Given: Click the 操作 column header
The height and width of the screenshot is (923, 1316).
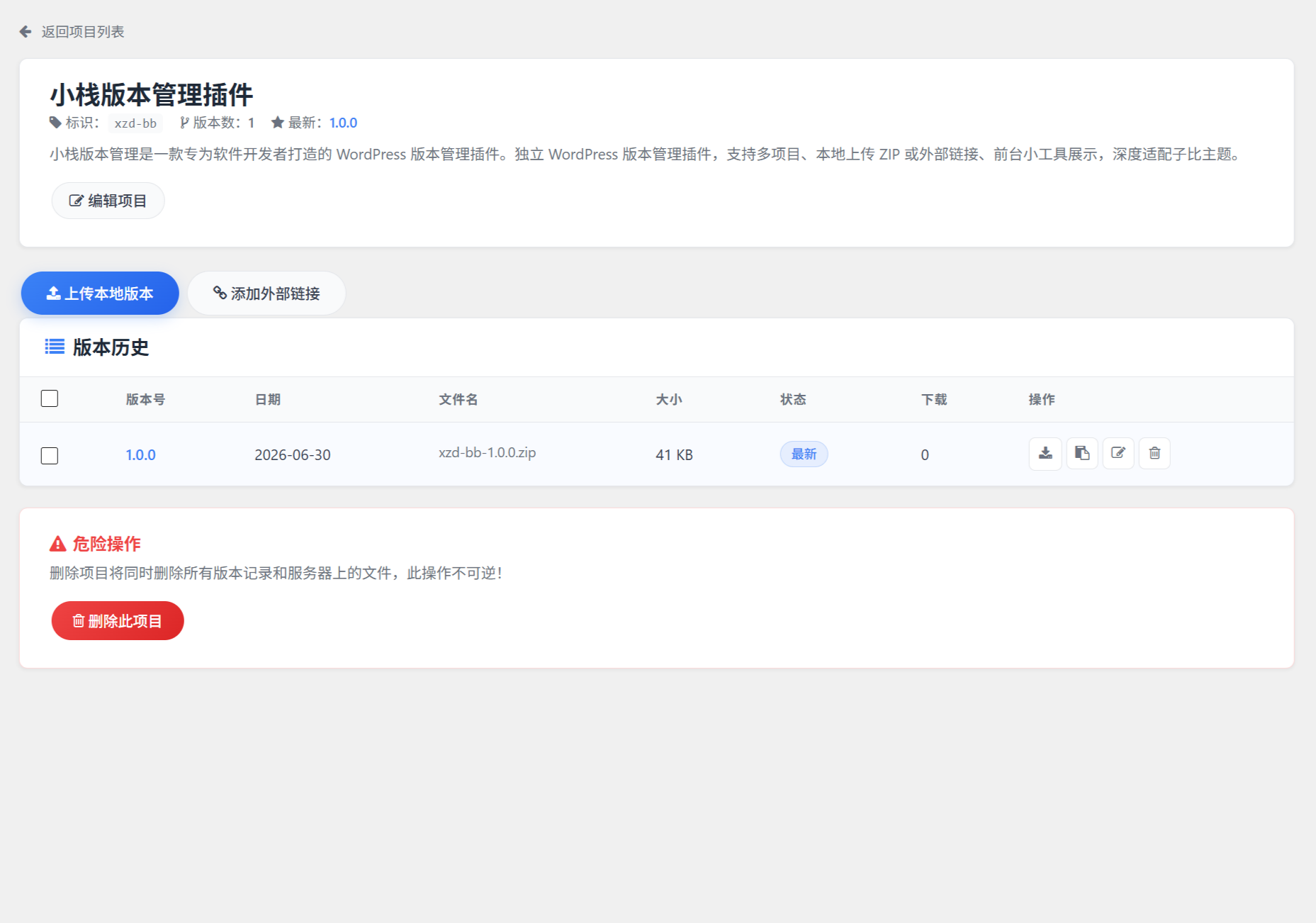Looking at the screenshot, I should 1042,400.
